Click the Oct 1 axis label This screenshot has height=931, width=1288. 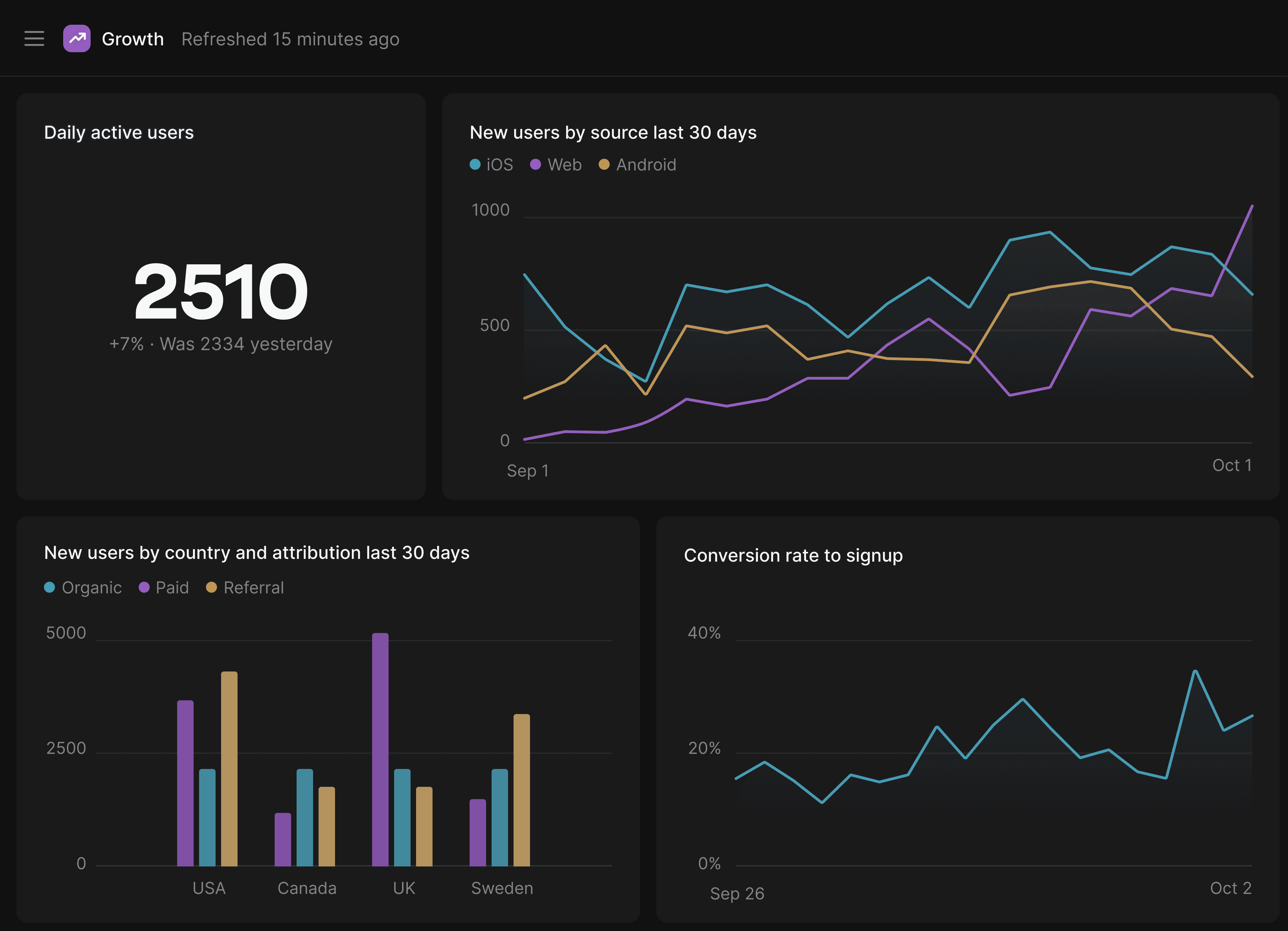pos(1232,465)
